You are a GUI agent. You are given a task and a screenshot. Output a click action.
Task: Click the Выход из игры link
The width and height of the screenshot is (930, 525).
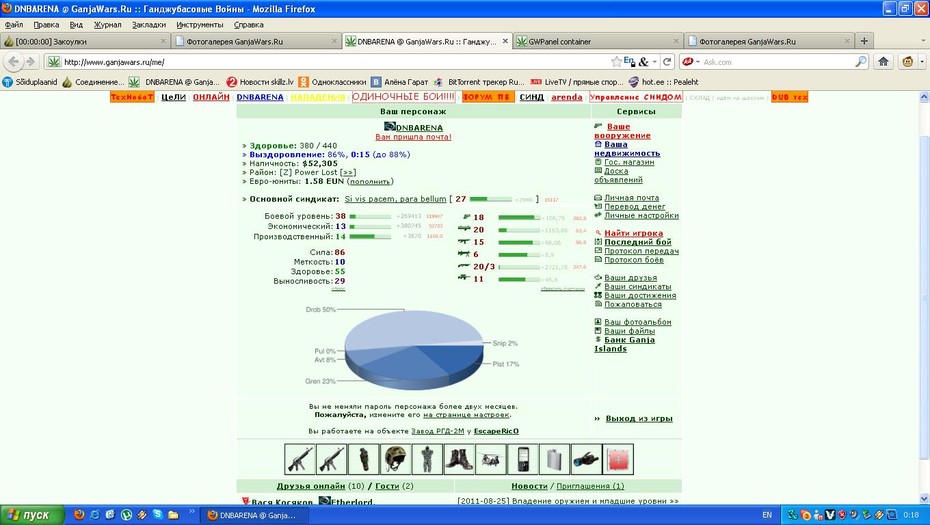point(639,418)
